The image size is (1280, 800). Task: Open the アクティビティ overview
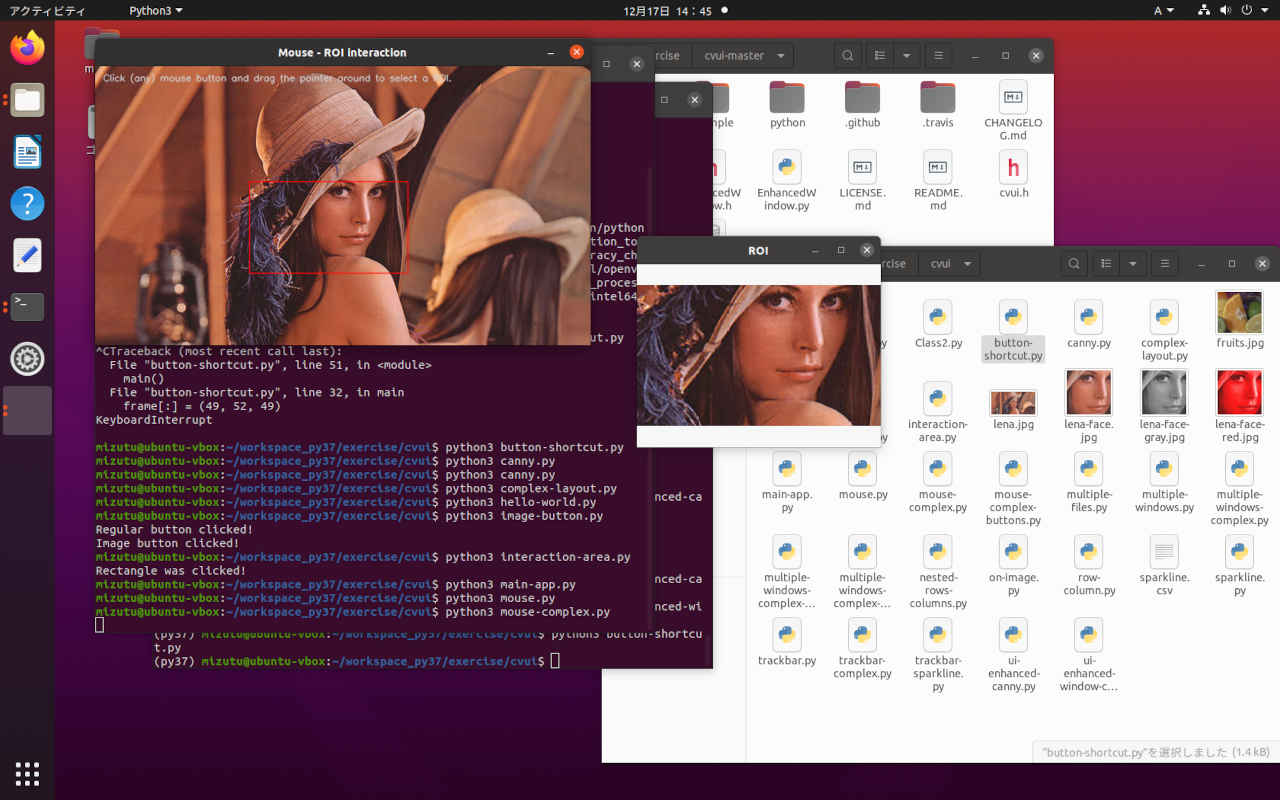click(x=47, y=10)
